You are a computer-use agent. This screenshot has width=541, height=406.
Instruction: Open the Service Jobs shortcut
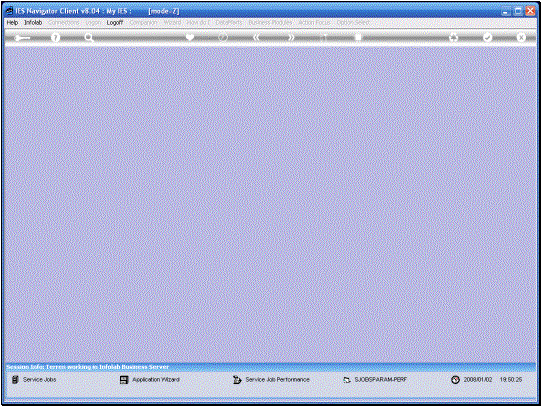pos(34,379)
